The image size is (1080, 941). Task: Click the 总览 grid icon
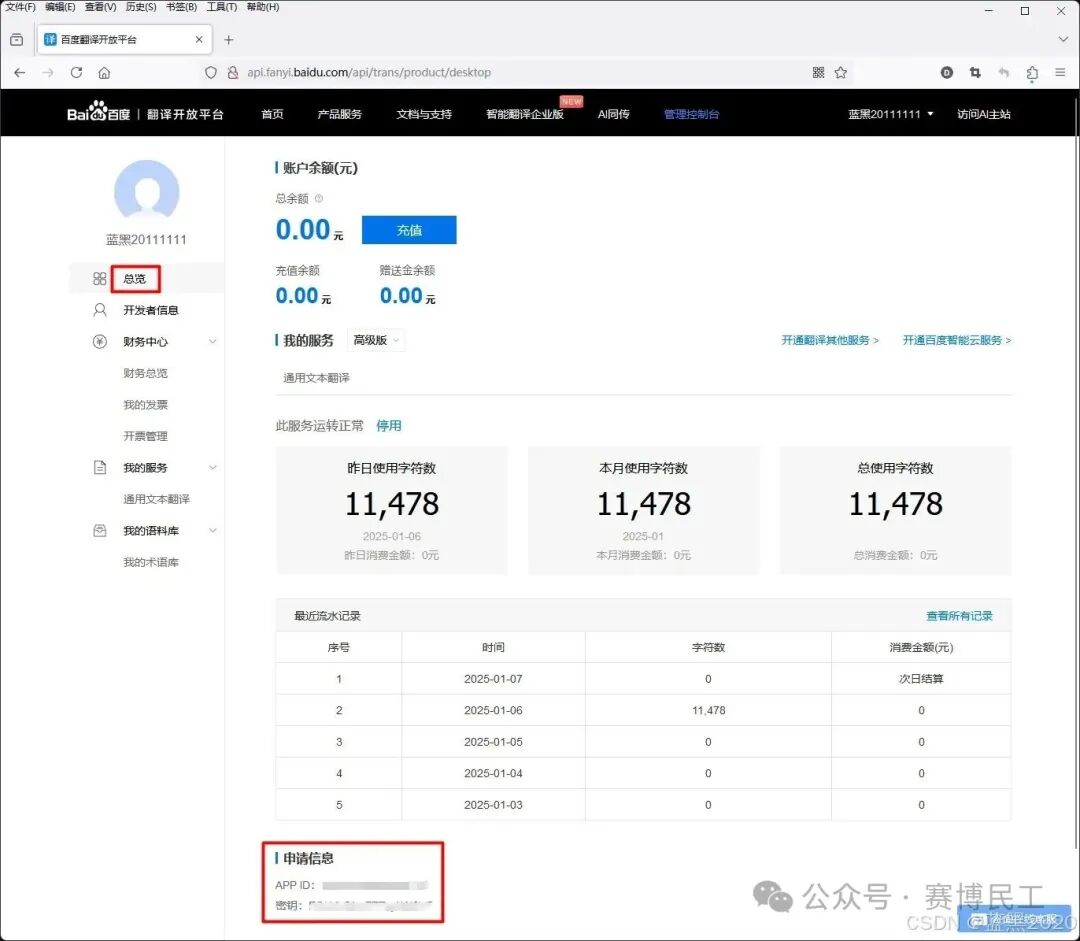[99, 278]
